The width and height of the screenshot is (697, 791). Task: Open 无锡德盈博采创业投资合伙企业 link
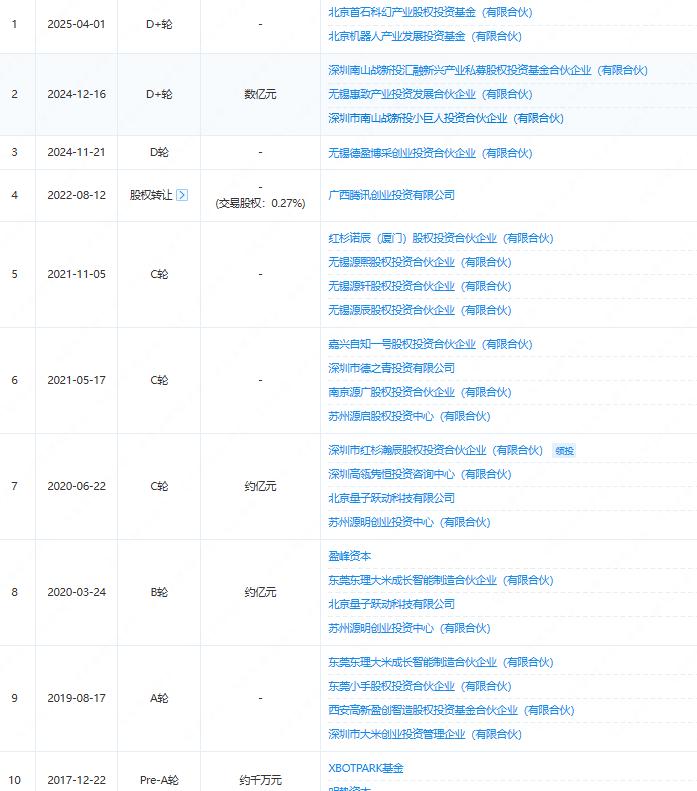(x=402, y=153)
